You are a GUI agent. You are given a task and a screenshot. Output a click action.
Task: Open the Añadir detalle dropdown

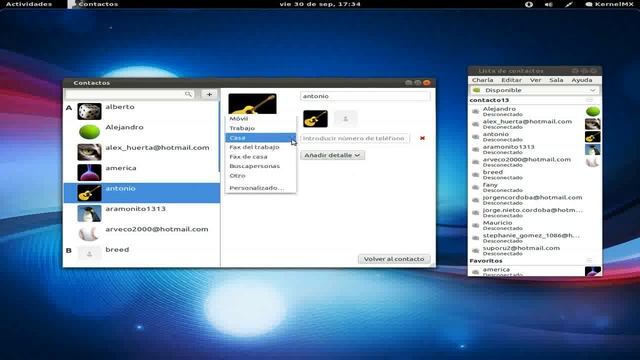click(333, 155)
